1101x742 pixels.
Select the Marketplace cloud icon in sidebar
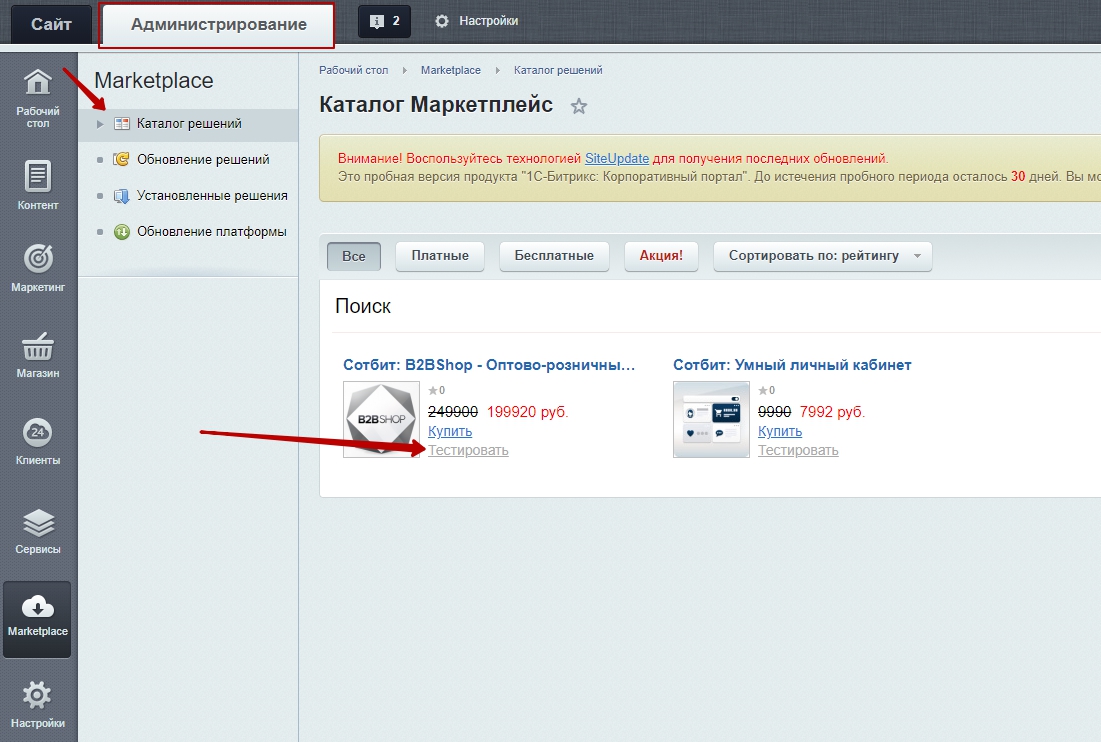click(x=38, y=606)
